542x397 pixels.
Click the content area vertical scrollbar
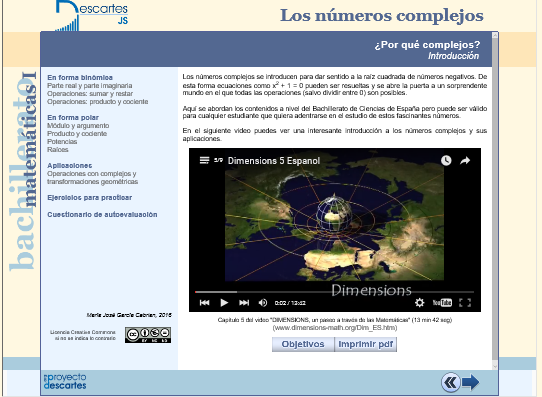pos(495,200)
